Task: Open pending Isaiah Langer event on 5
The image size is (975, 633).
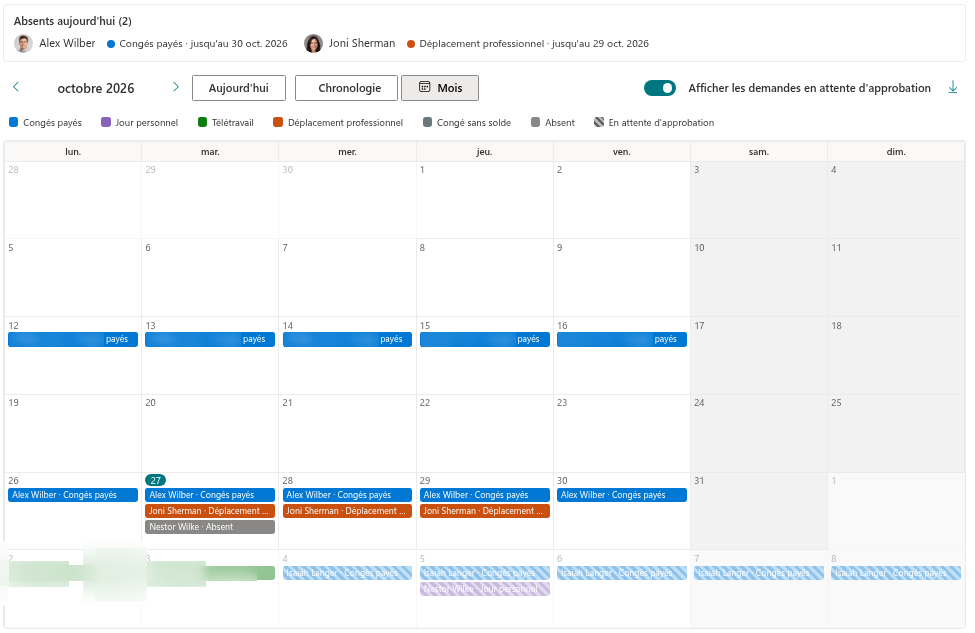Action: coord(485,573)
